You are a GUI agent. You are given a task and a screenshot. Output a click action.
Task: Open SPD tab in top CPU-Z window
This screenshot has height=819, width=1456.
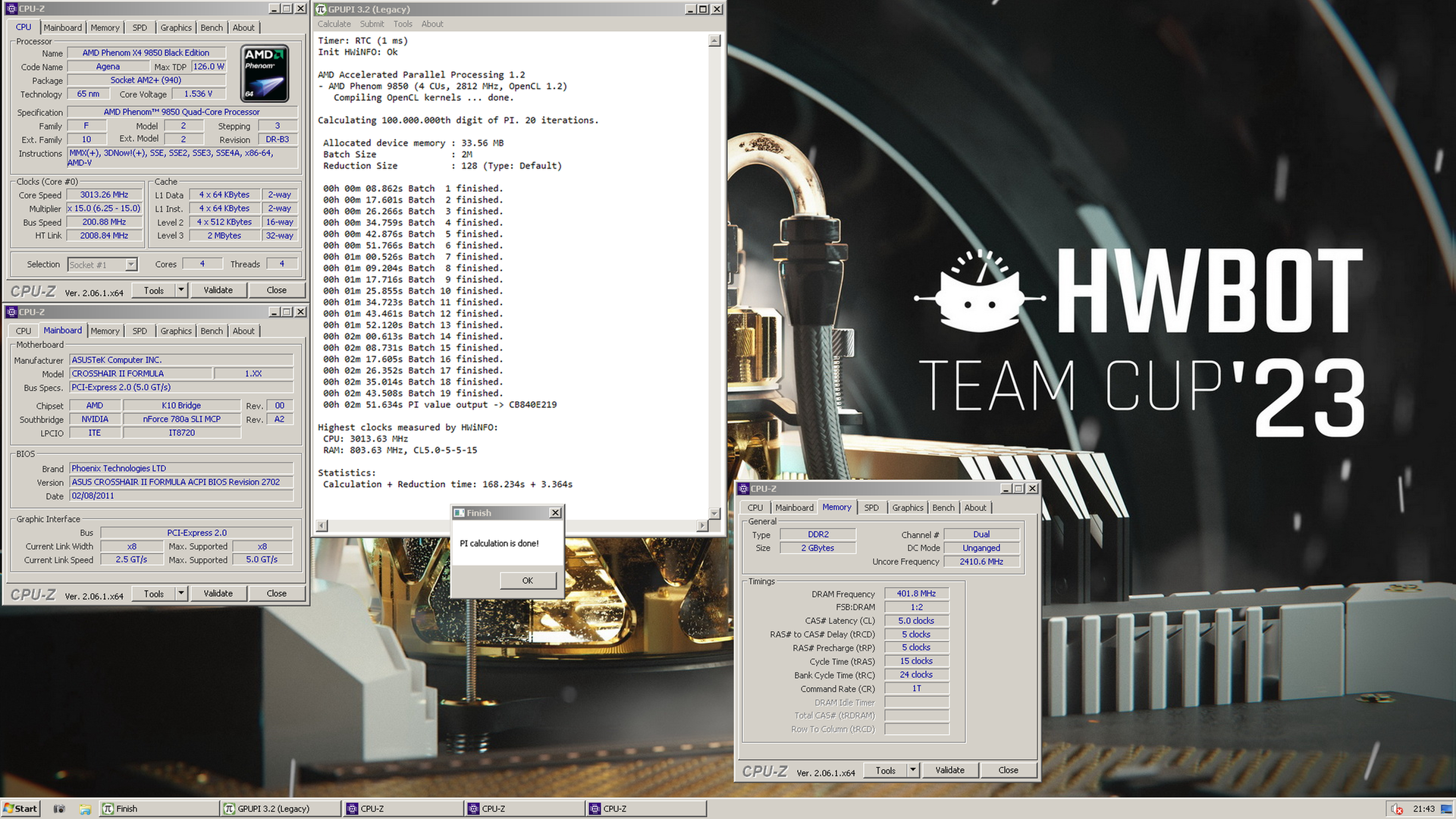click(x=140, y=27)
